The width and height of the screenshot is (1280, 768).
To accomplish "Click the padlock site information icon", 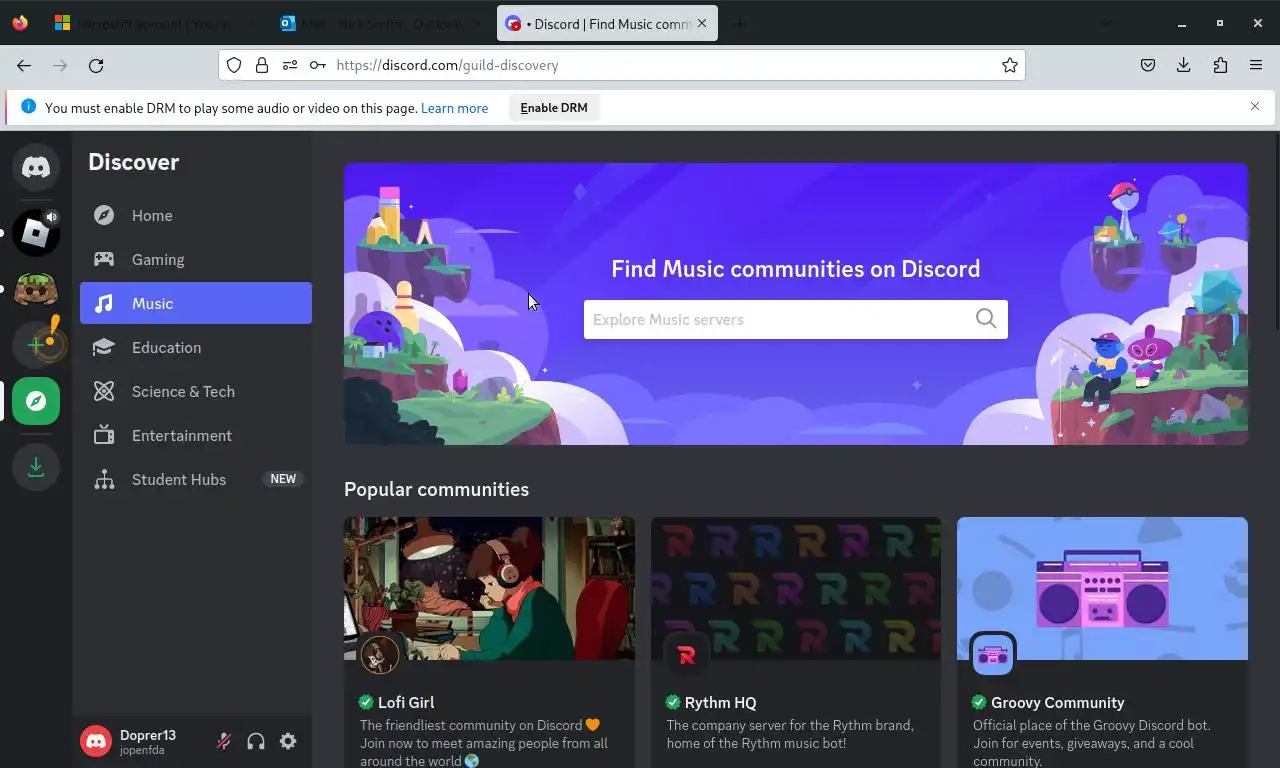I will click(x=262, y=65).
